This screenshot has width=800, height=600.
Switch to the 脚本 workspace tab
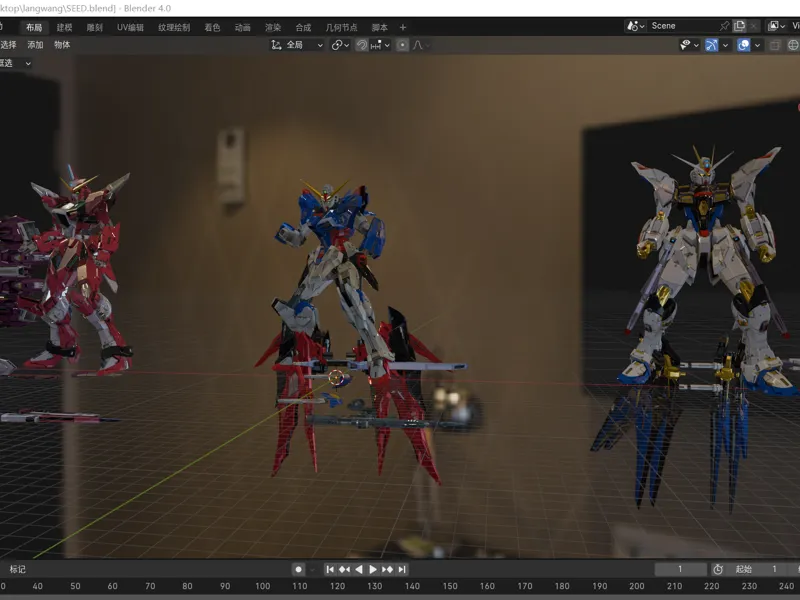(380, 28)
